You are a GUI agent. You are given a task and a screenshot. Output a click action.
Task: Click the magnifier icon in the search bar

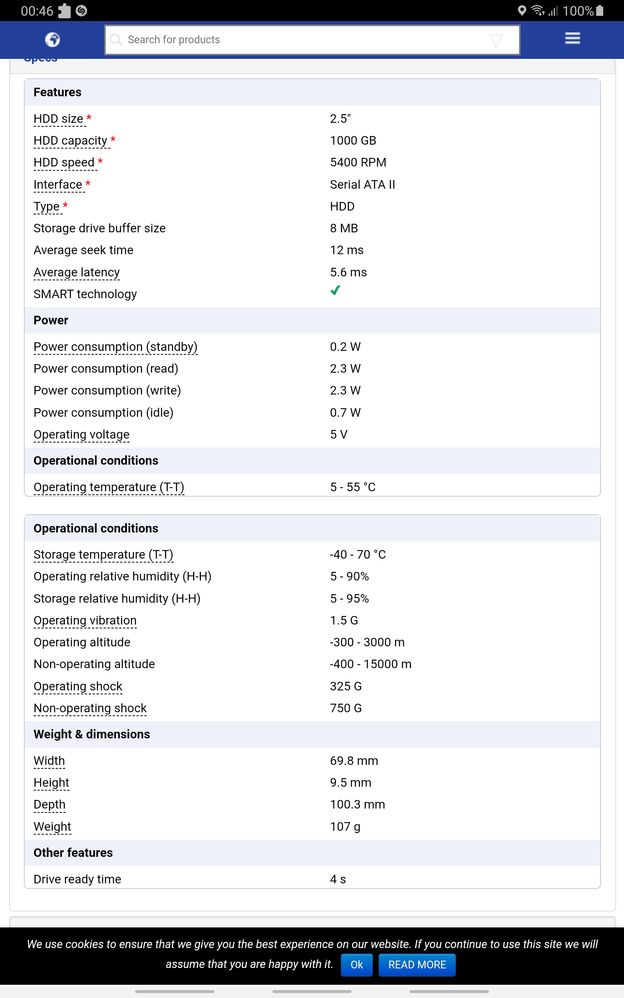(x=116, y=40)
